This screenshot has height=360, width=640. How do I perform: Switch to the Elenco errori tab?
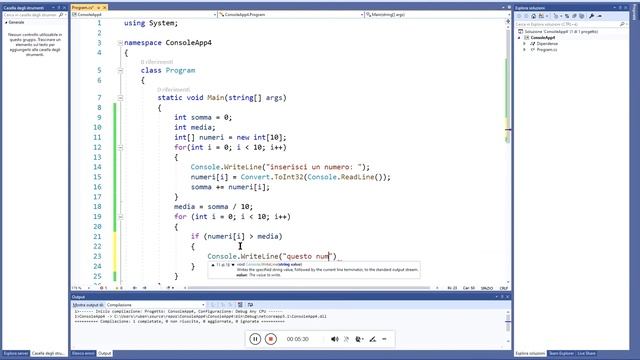[83, 353]
